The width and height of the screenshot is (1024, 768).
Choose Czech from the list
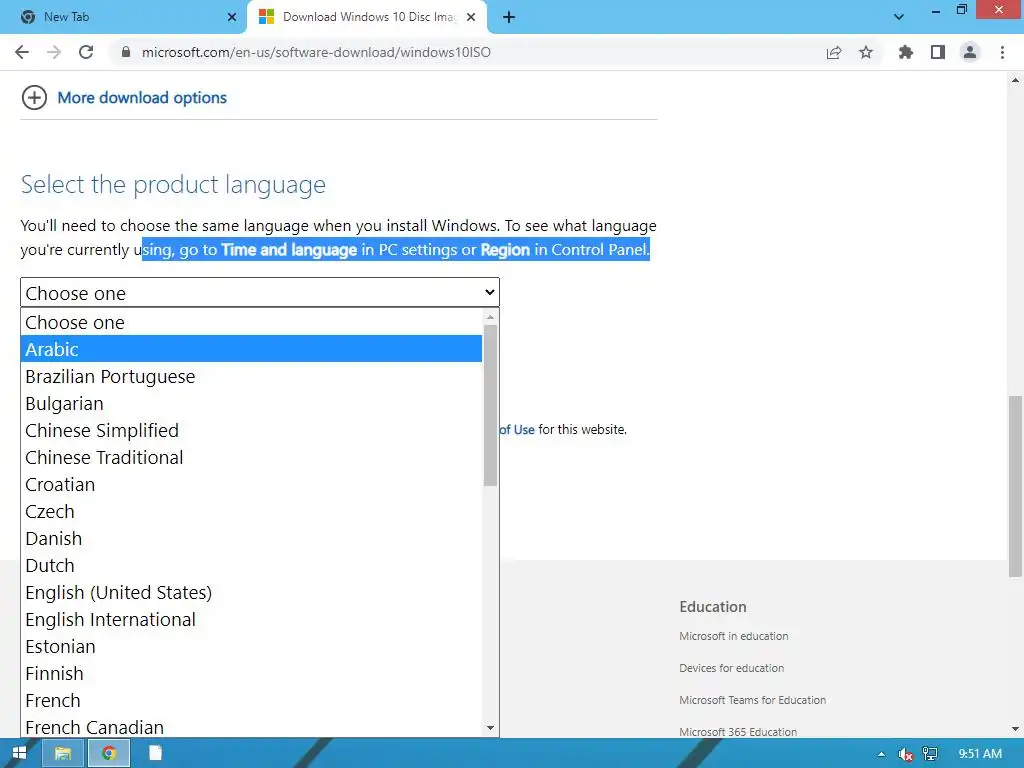(x=251, y=511)
